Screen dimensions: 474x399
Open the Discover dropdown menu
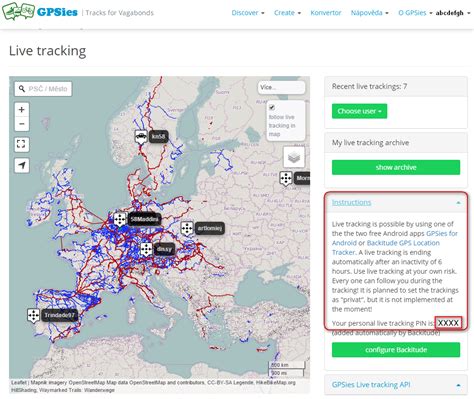[248, 13]
